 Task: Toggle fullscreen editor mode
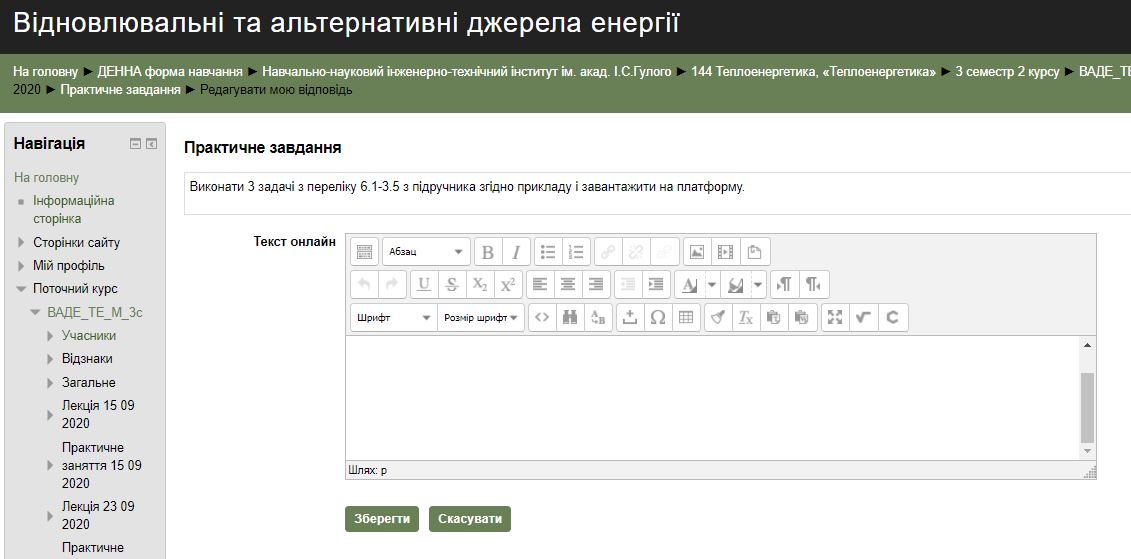tap(835, 318)
